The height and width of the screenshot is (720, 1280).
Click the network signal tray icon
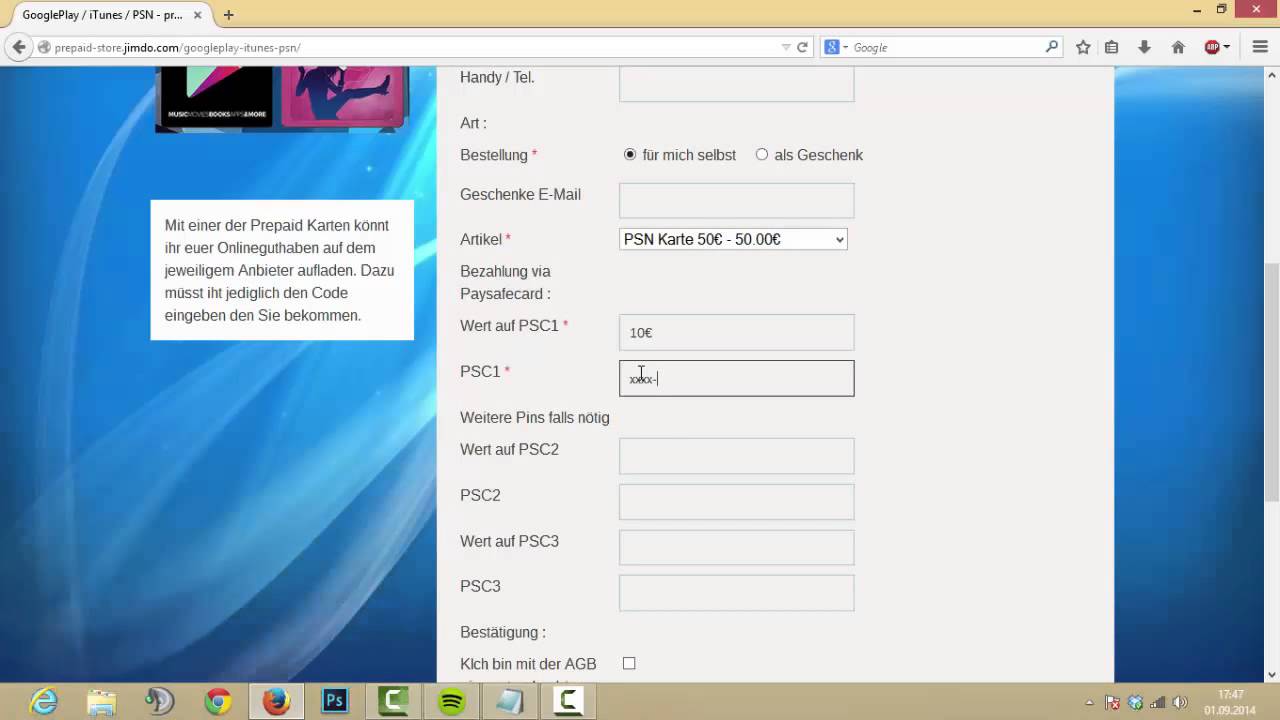(1158, 702)
